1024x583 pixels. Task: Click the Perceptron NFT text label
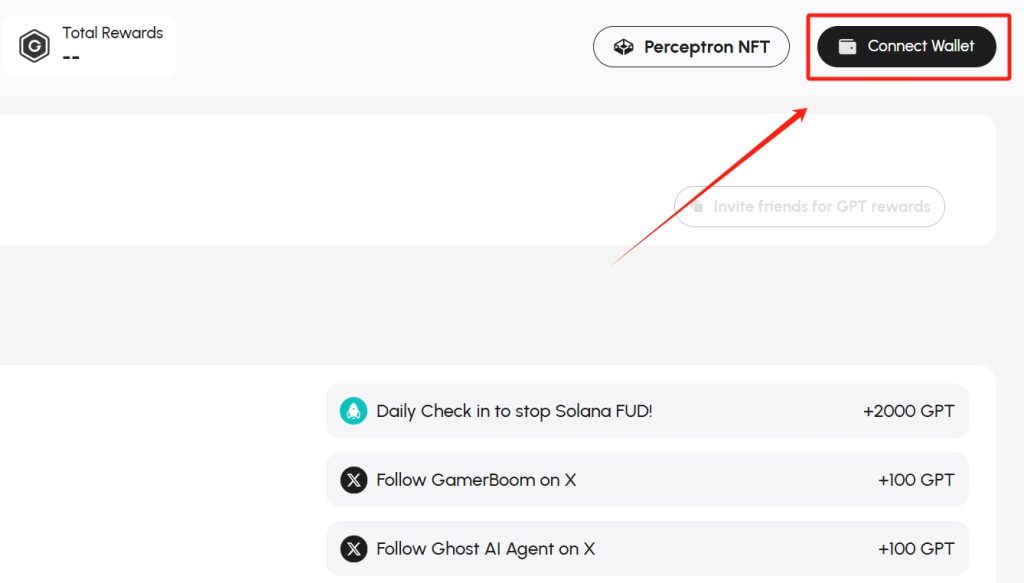707,47
